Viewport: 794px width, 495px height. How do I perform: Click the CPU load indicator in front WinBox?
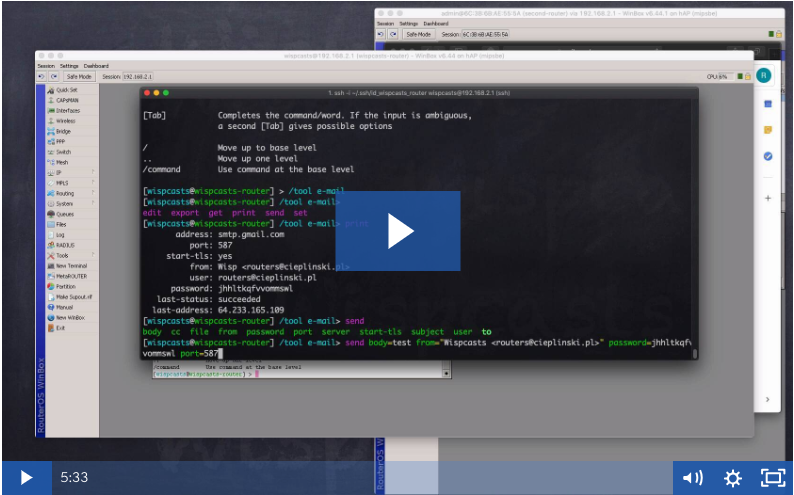click(x=719, y=77)
